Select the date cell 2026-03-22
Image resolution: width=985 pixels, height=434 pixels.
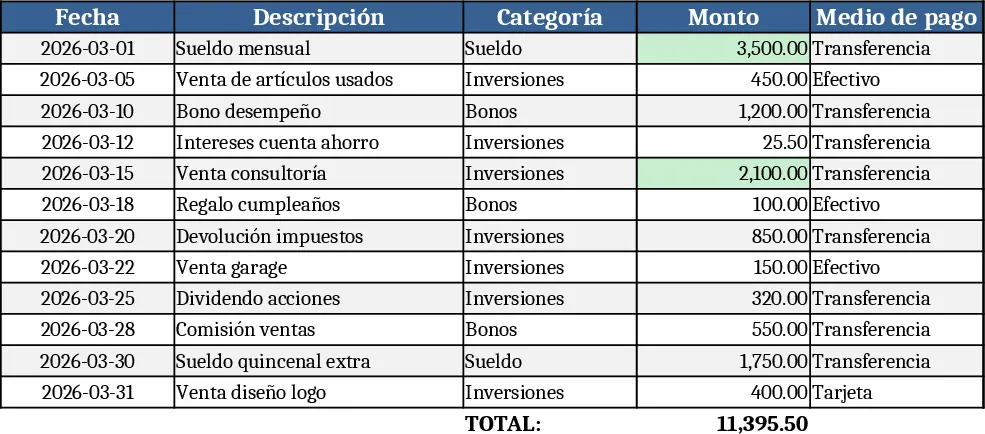pos(87,268)
